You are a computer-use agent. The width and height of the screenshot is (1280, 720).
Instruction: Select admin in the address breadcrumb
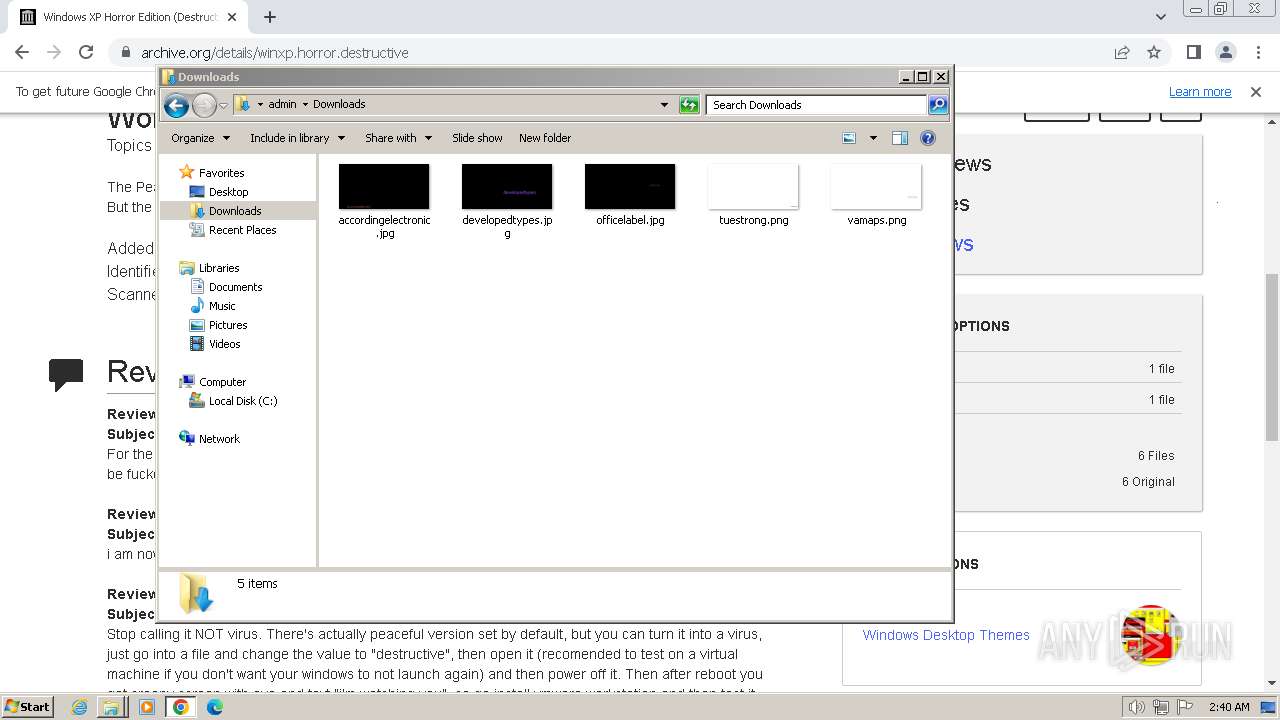pos(282,104)
